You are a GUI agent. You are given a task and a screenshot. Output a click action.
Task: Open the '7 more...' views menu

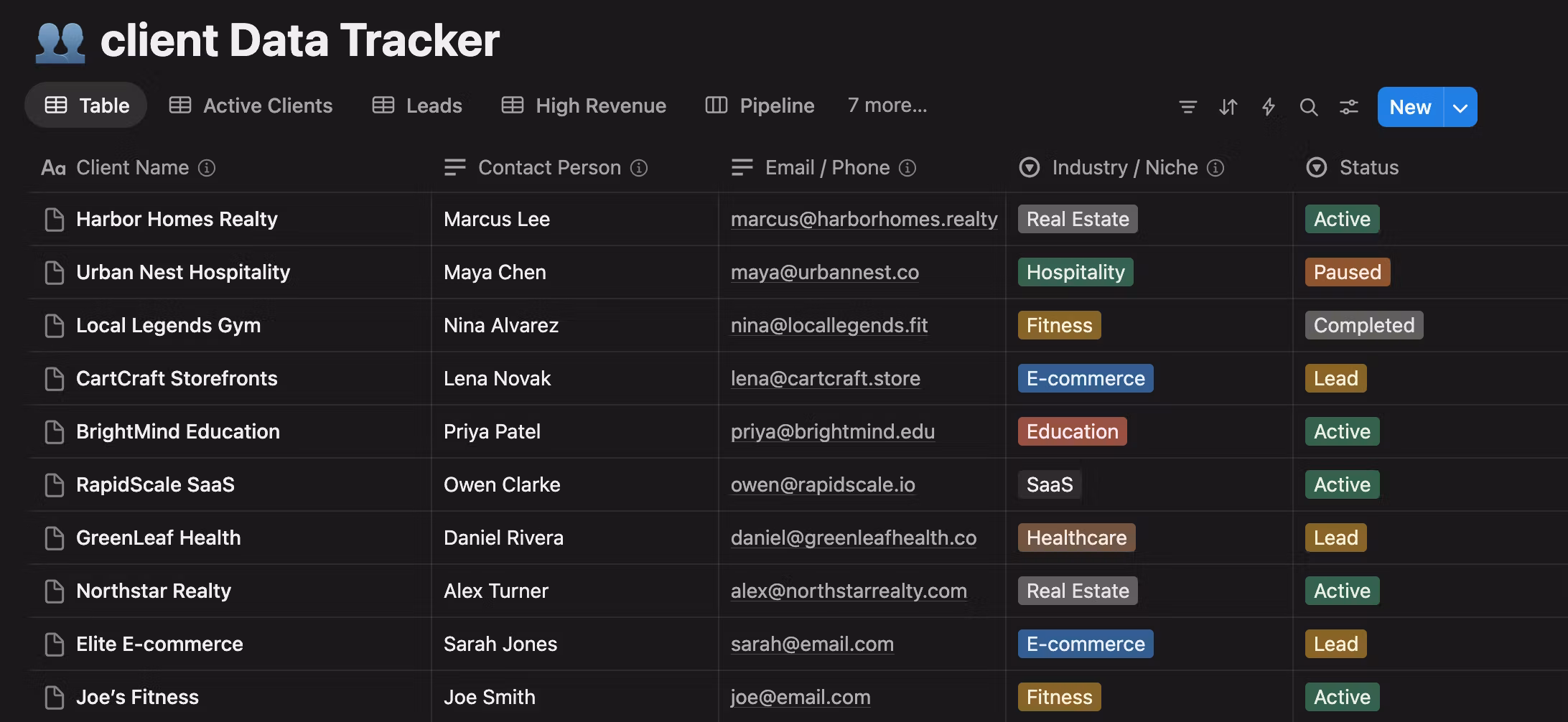coord(887,106)
